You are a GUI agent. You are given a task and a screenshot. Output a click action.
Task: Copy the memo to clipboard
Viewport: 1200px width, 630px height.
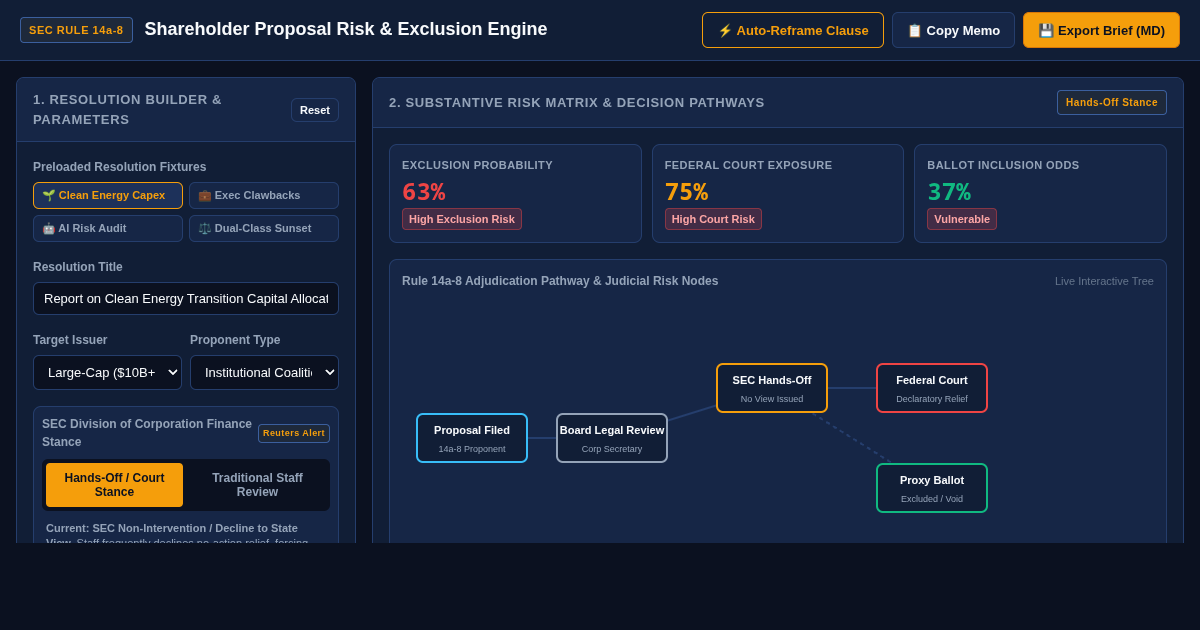953,30
